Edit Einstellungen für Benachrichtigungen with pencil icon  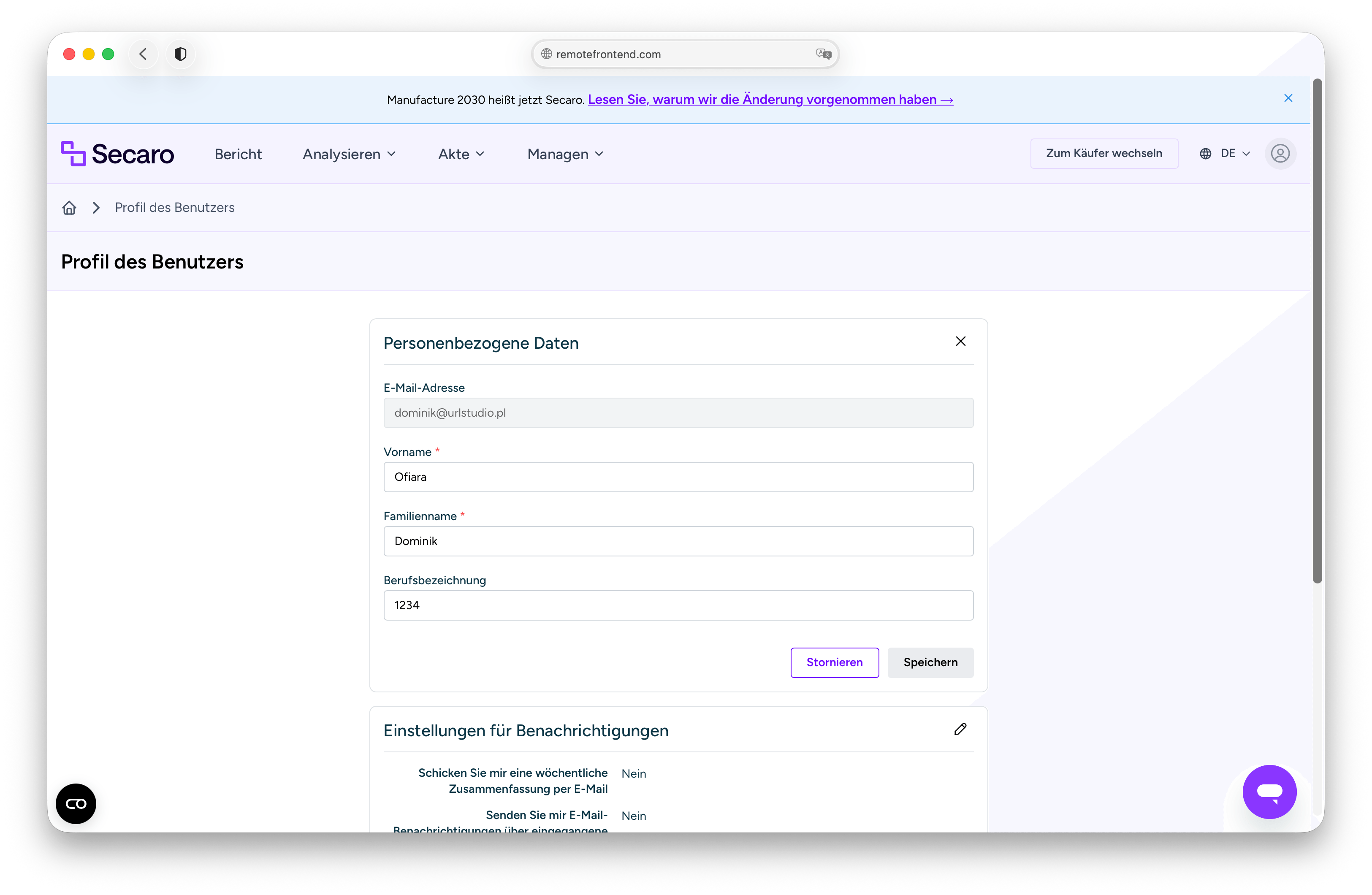point(960,730)
